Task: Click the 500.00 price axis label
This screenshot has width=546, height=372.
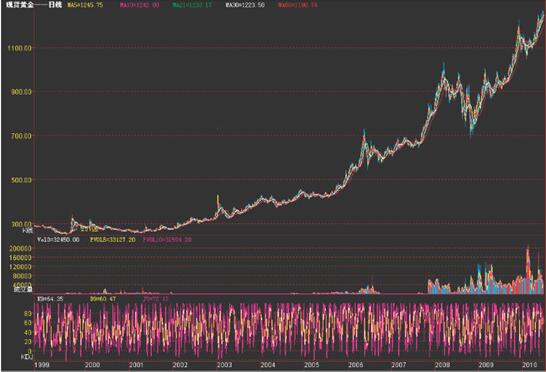Action: point(21,180)
